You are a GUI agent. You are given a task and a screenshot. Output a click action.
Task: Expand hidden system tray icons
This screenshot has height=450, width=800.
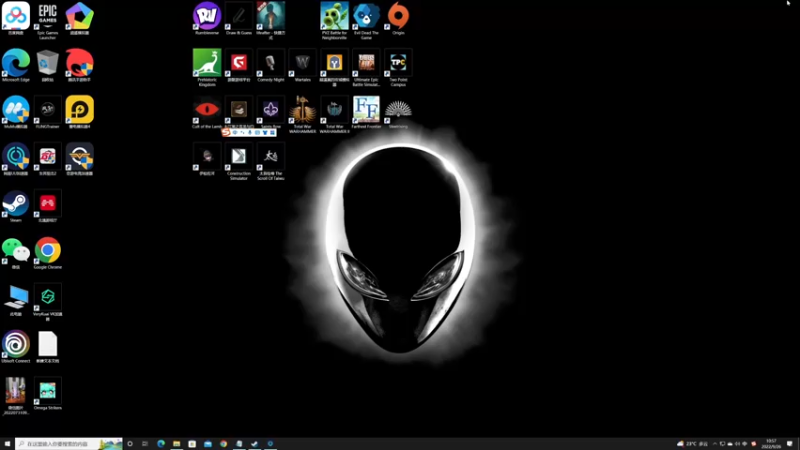715,444
